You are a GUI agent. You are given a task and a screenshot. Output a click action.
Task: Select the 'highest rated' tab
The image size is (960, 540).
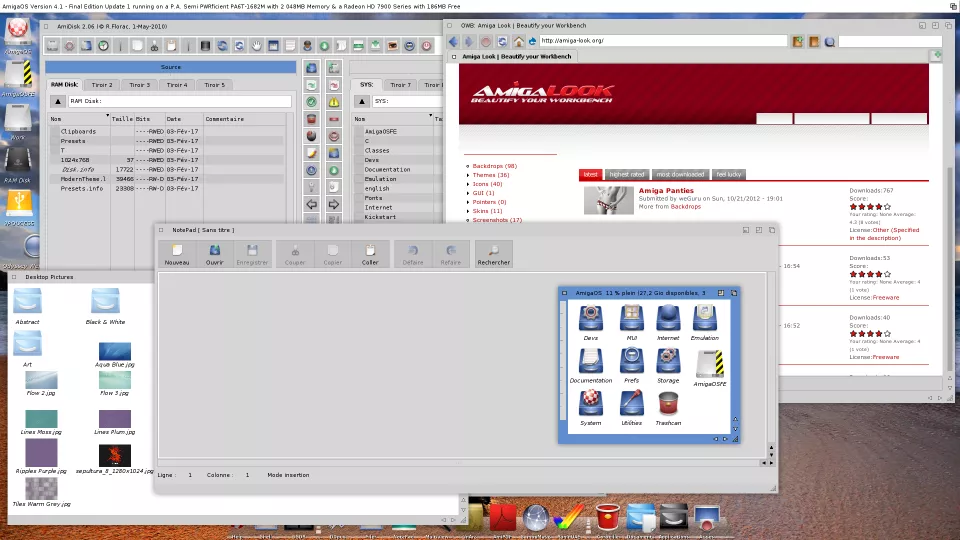tap(627, 174)
